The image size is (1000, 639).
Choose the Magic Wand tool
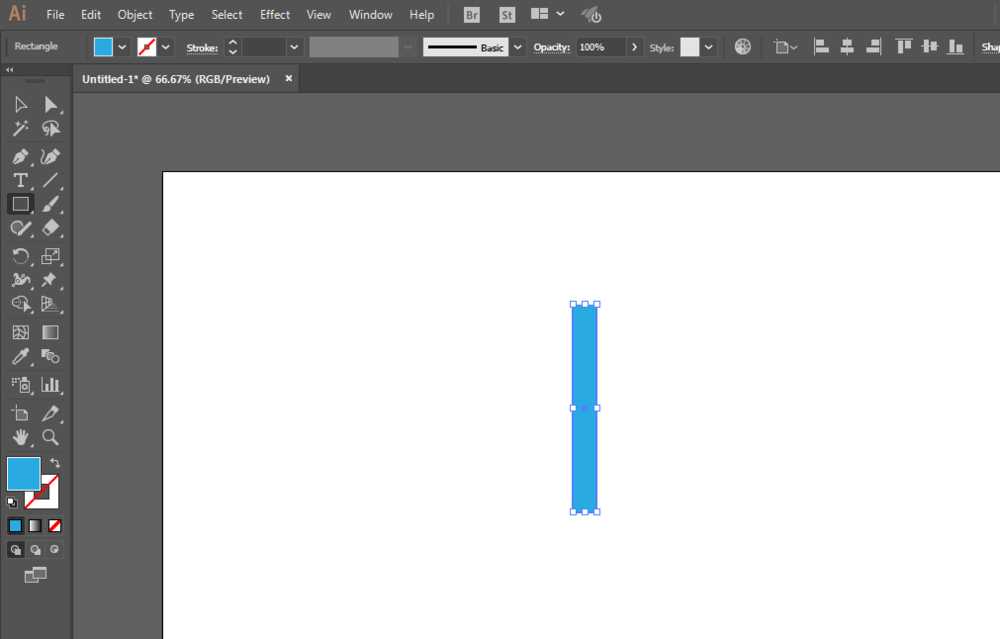point(20,129)
